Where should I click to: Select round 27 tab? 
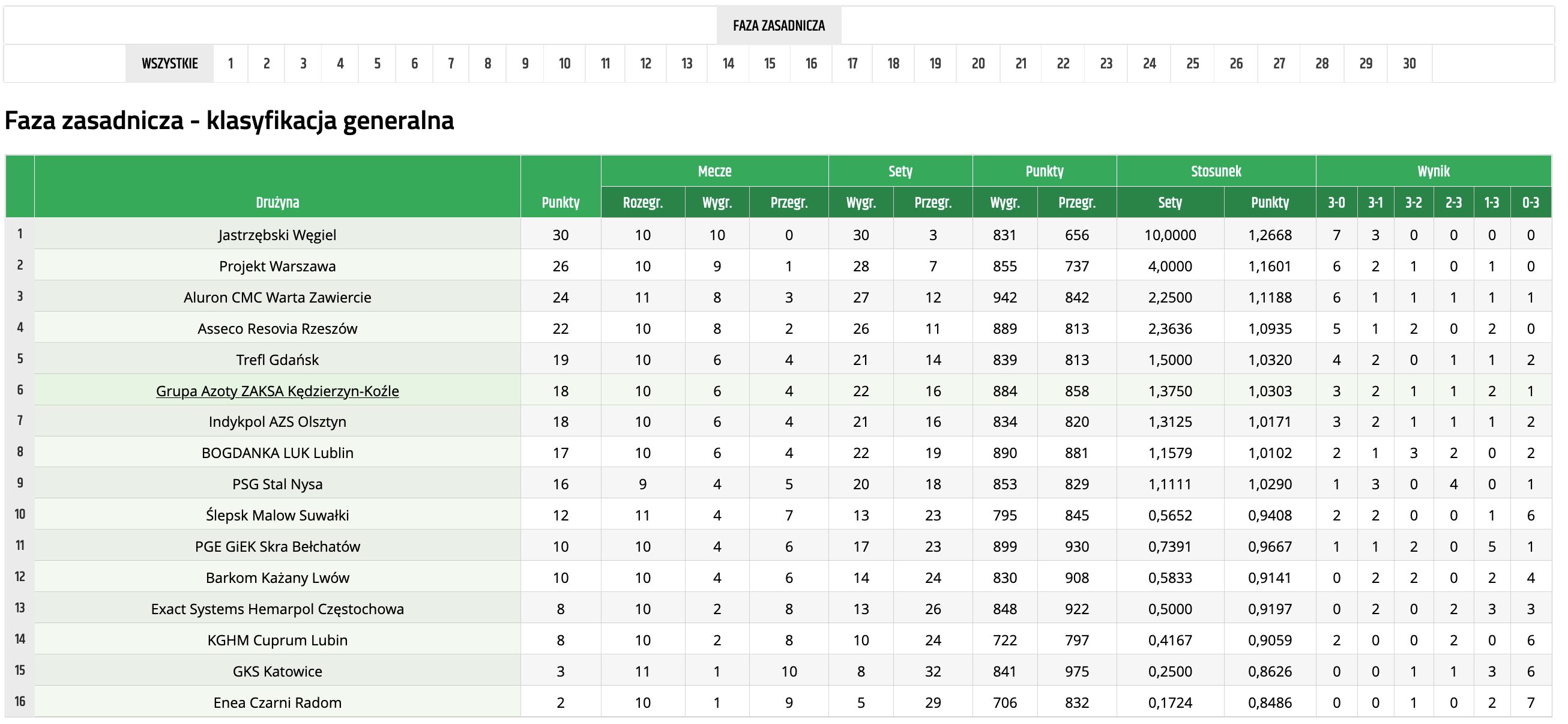point(1279,63)
